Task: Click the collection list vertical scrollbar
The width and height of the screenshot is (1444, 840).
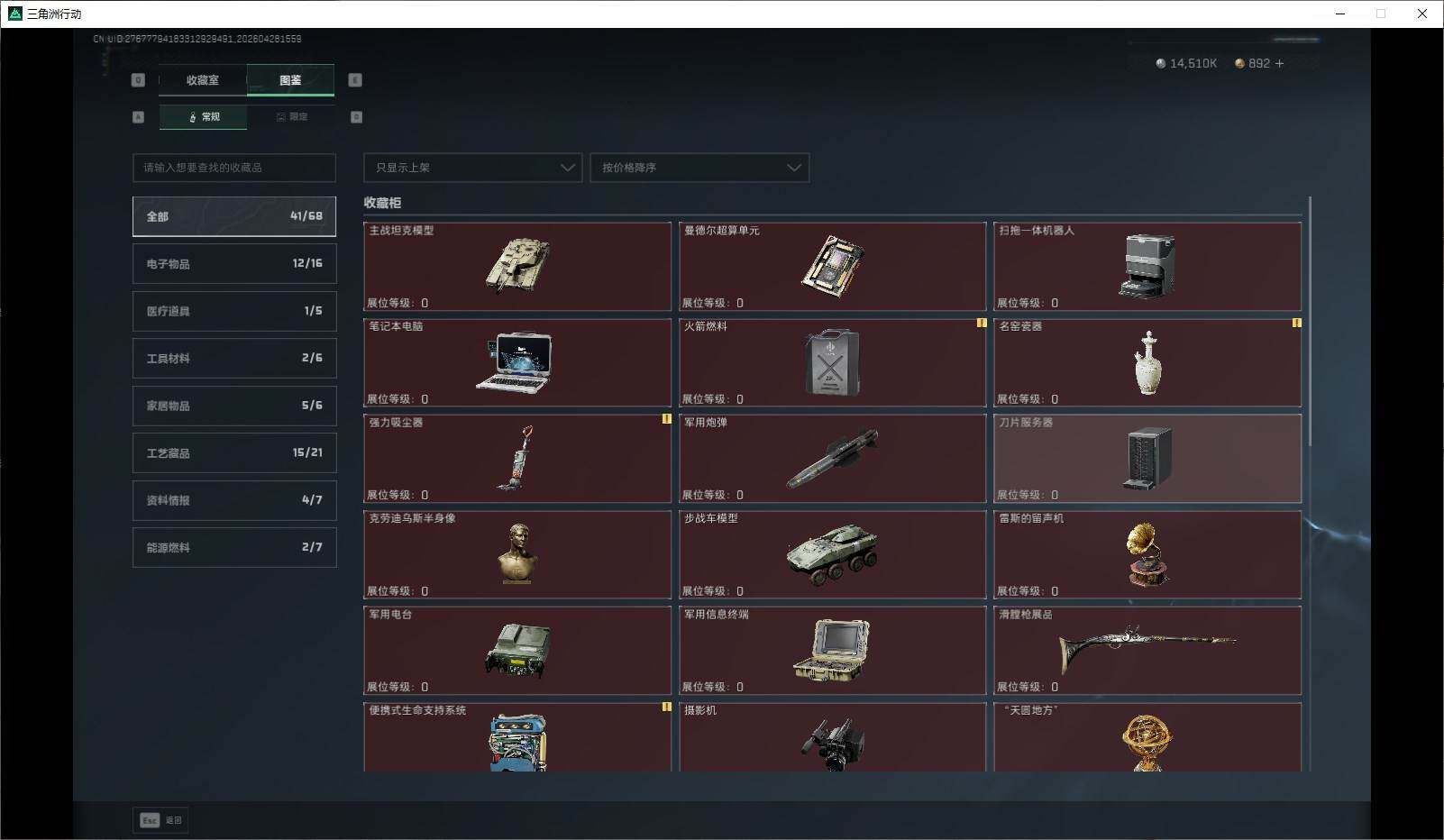Action: tap(1309, 324)
